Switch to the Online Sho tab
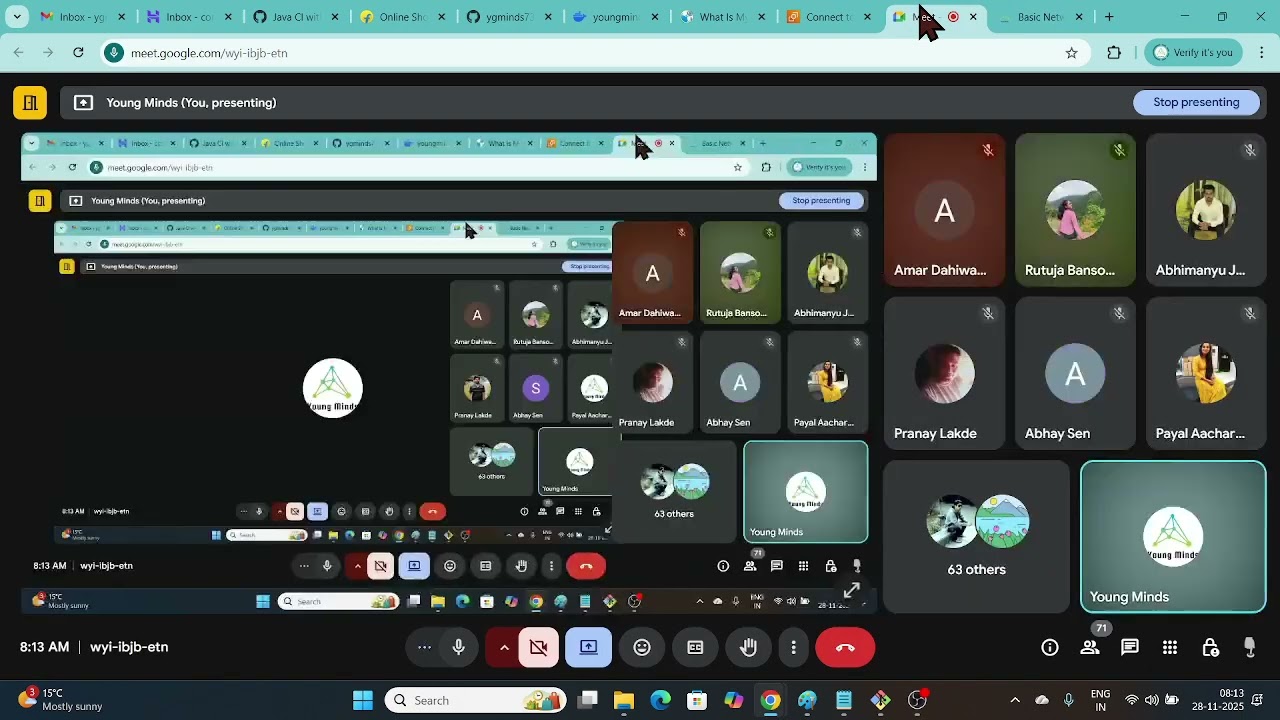The image size is (1280, 720). (402, 17)
